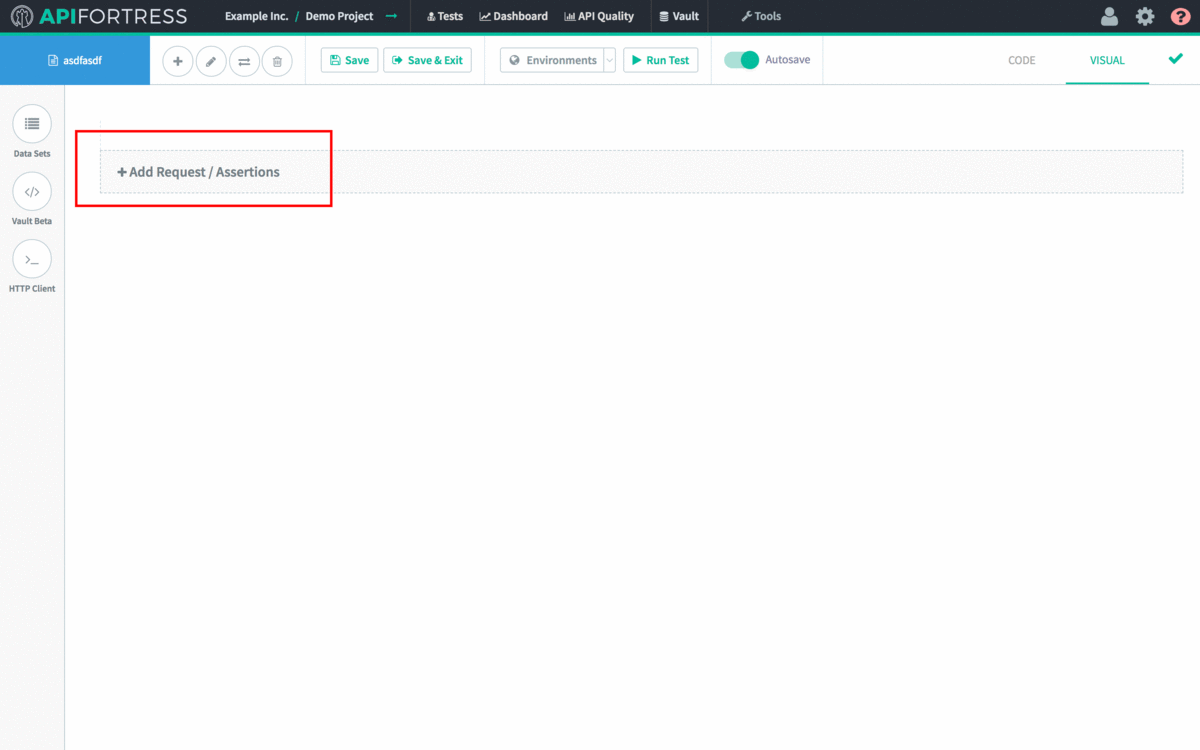Switch to the CODE editor tab
The width and height of the screenshot is (1200, 750).
click(1021, 60)
